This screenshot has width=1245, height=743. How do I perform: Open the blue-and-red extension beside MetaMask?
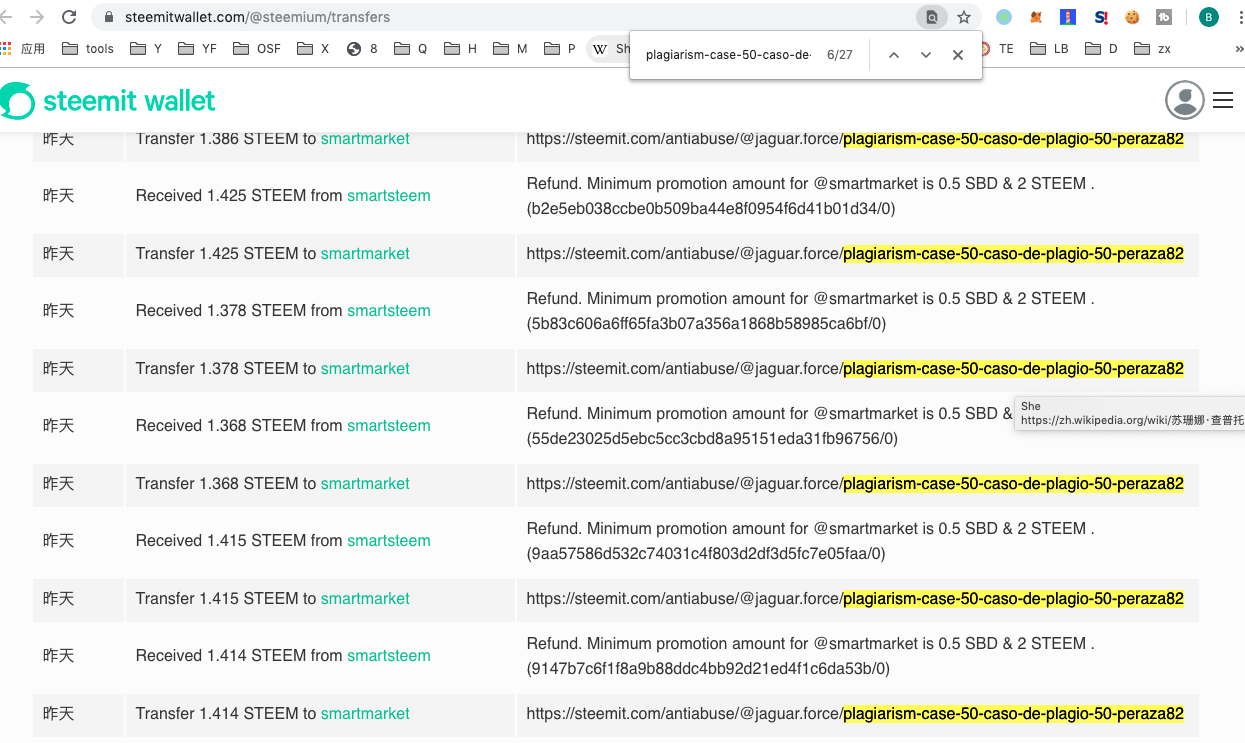point(1068,17)
